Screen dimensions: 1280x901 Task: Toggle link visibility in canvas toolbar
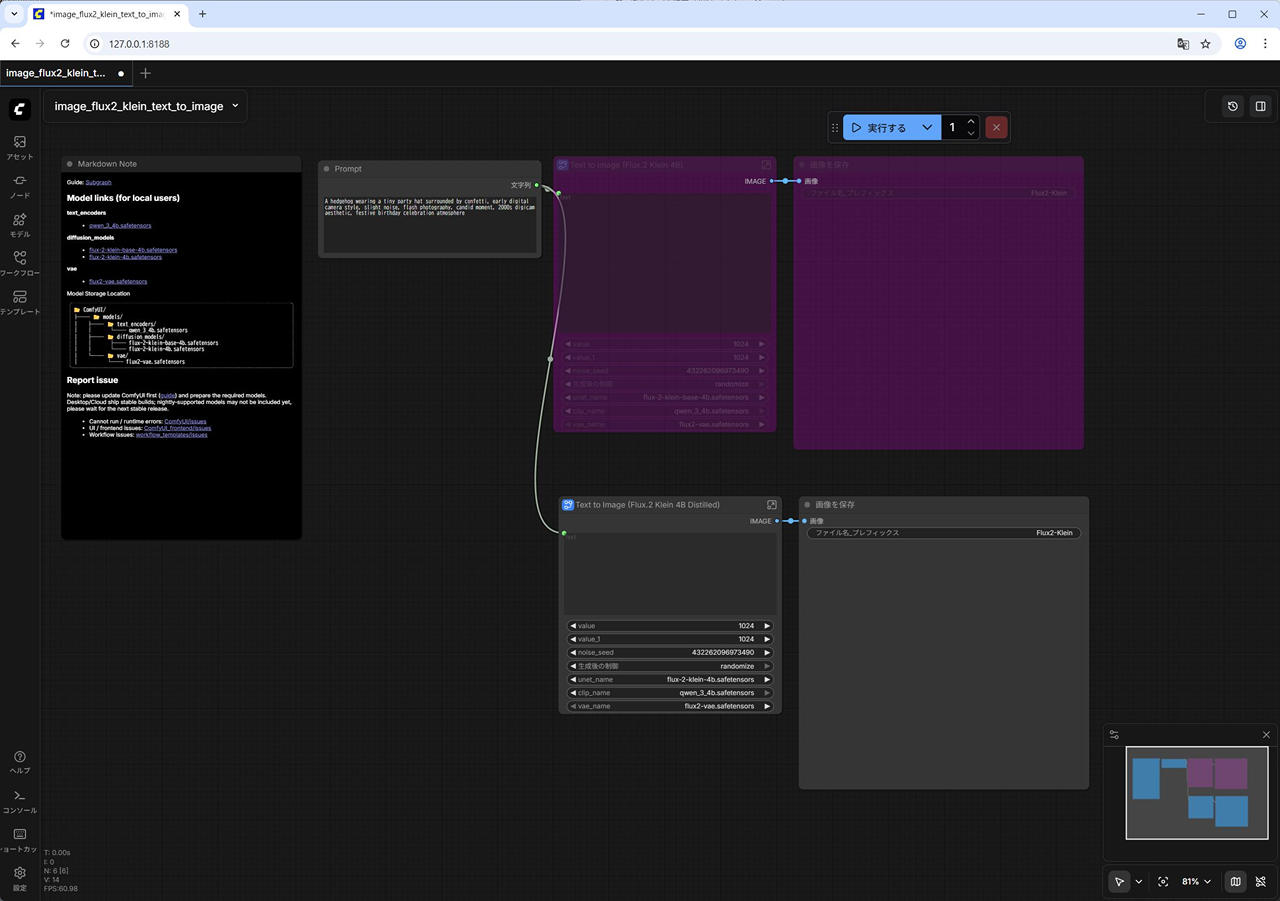click(x=1260, y=881)
